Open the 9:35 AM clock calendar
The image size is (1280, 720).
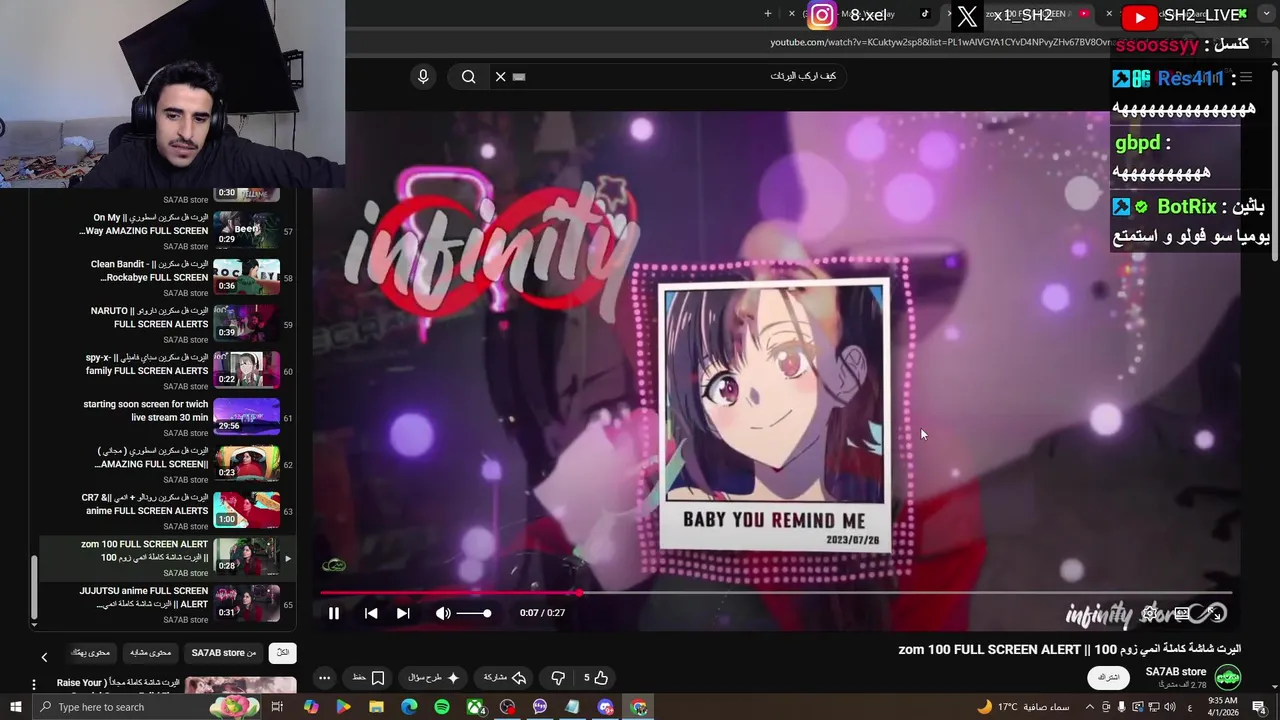pos(1221,707)
